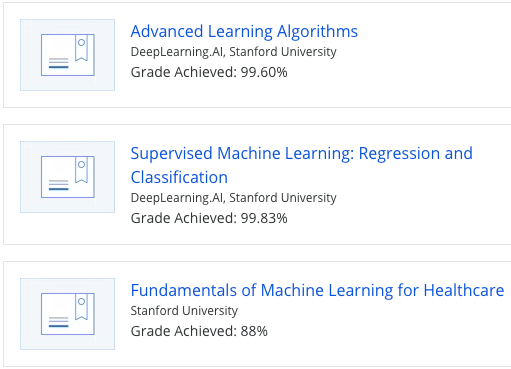Image resolution: width=511 pixels, height=369 pixels.
Task: Click empty area of Supervised Machine Learning card
Action: click(417, 213)
